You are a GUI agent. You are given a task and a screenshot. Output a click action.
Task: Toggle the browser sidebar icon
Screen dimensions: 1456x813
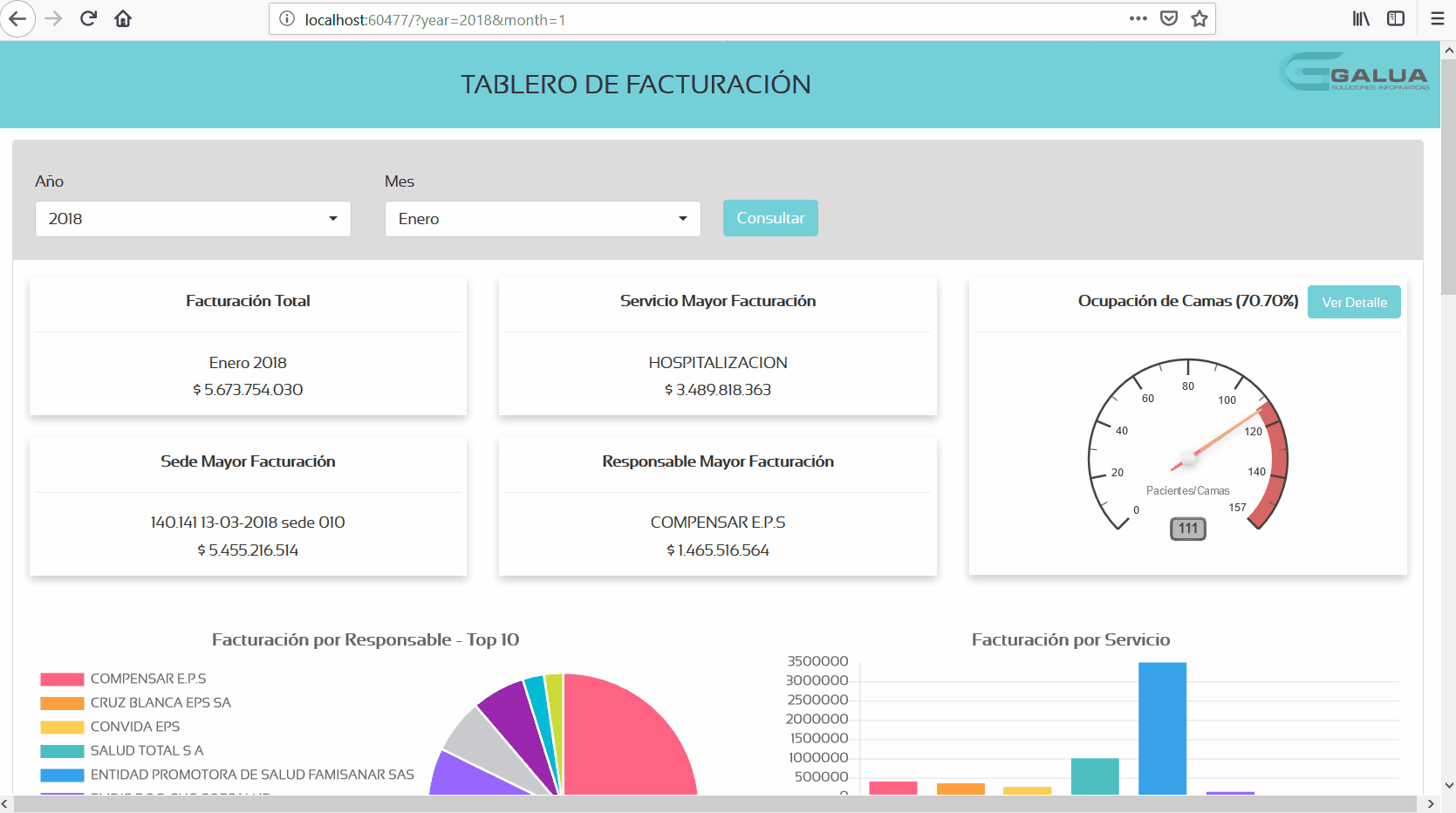tap(1396, 19)
